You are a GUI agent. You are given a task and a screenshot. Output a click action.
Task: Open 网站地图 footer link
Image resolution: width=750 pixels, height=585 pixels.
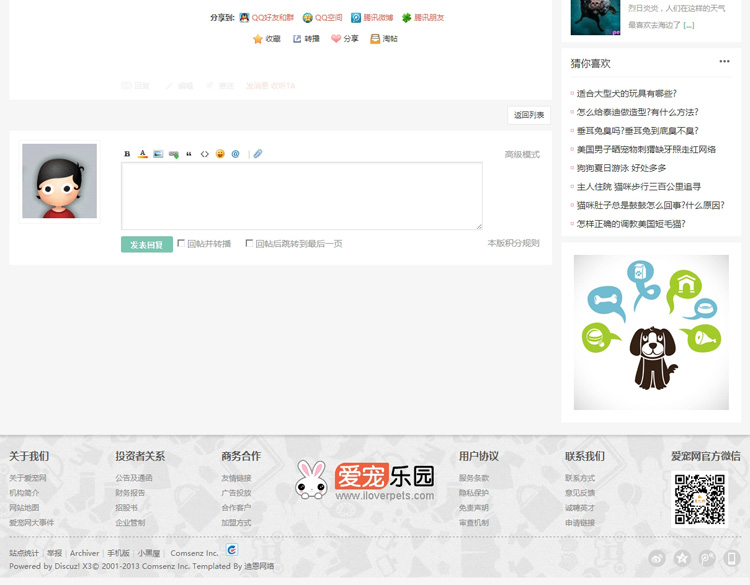(24, 508)
